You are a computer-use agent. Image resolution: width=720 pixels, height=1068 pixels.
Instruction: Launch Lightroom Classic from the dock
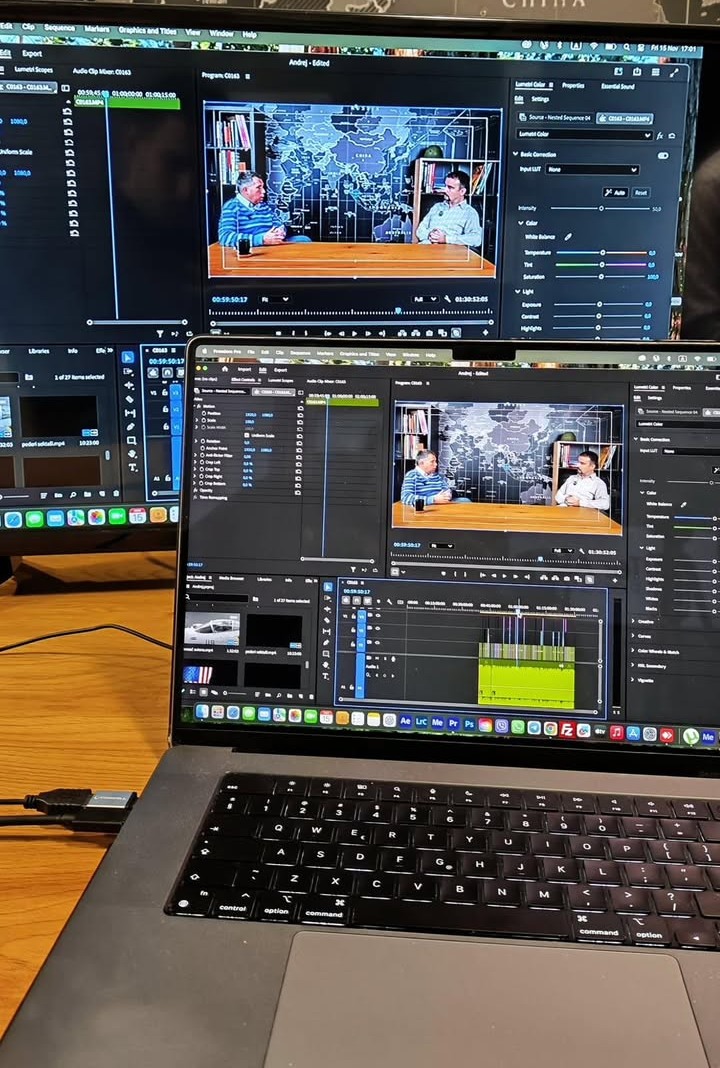422,721
